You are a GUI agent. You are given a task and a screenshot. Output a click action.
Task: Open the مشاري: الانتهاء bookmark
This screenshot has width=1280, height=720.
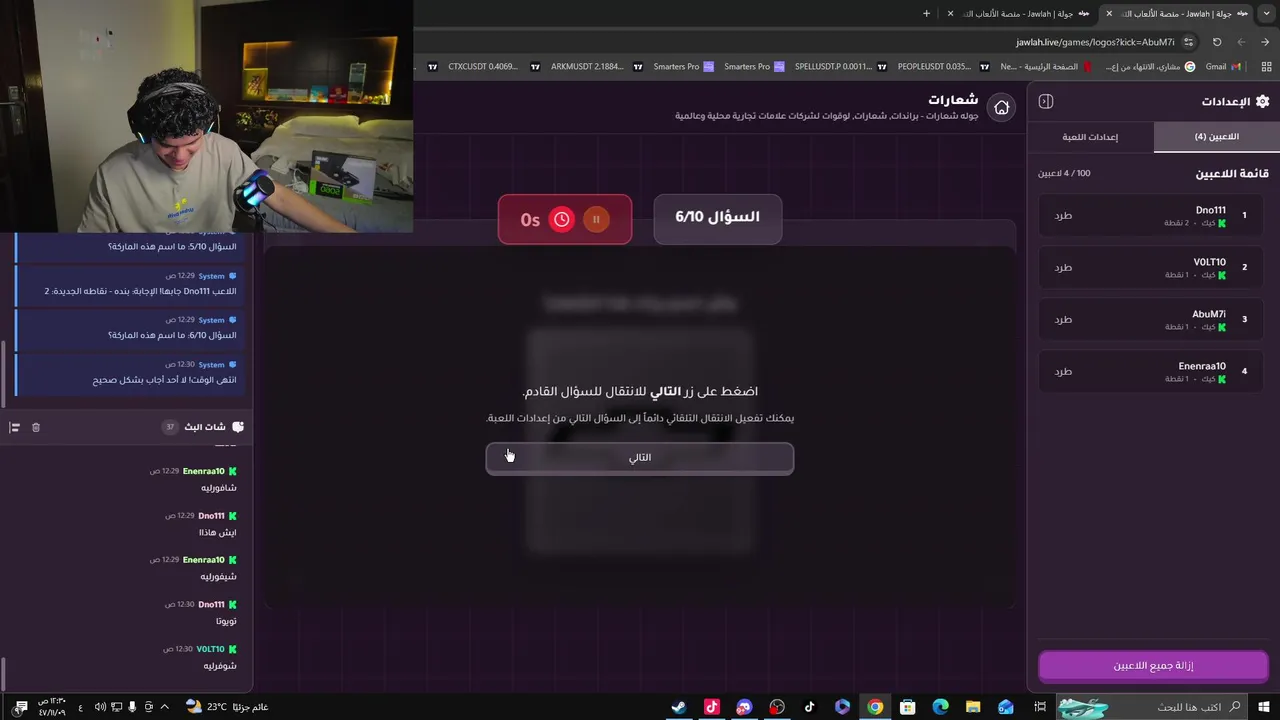[x=1150, y=67]
